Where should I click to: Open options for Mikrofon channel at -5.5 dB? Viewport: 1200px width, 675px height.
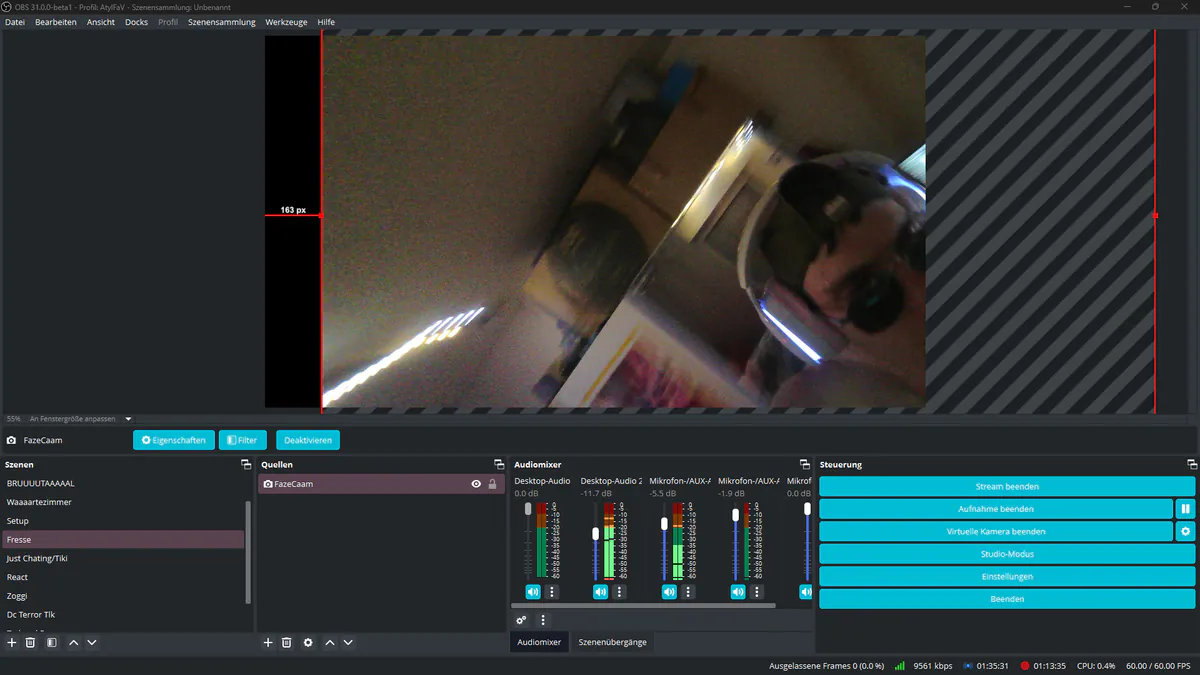click(x=688, y=592)
